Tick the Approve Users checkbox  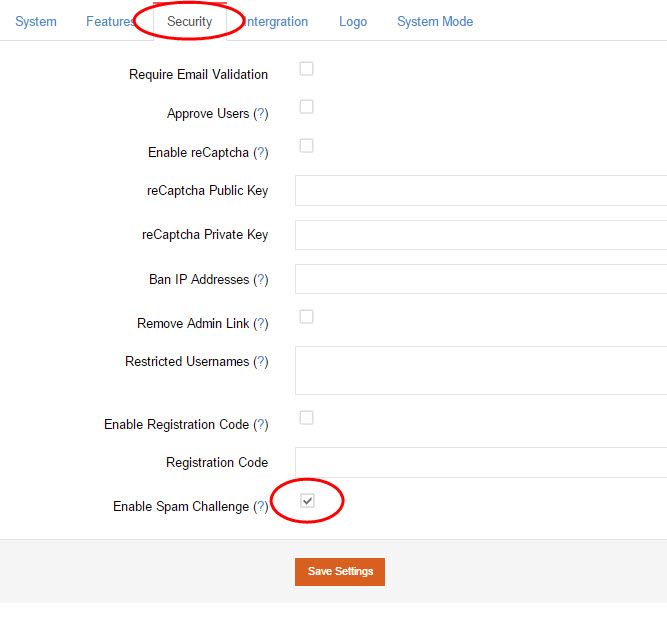[306, 107]
